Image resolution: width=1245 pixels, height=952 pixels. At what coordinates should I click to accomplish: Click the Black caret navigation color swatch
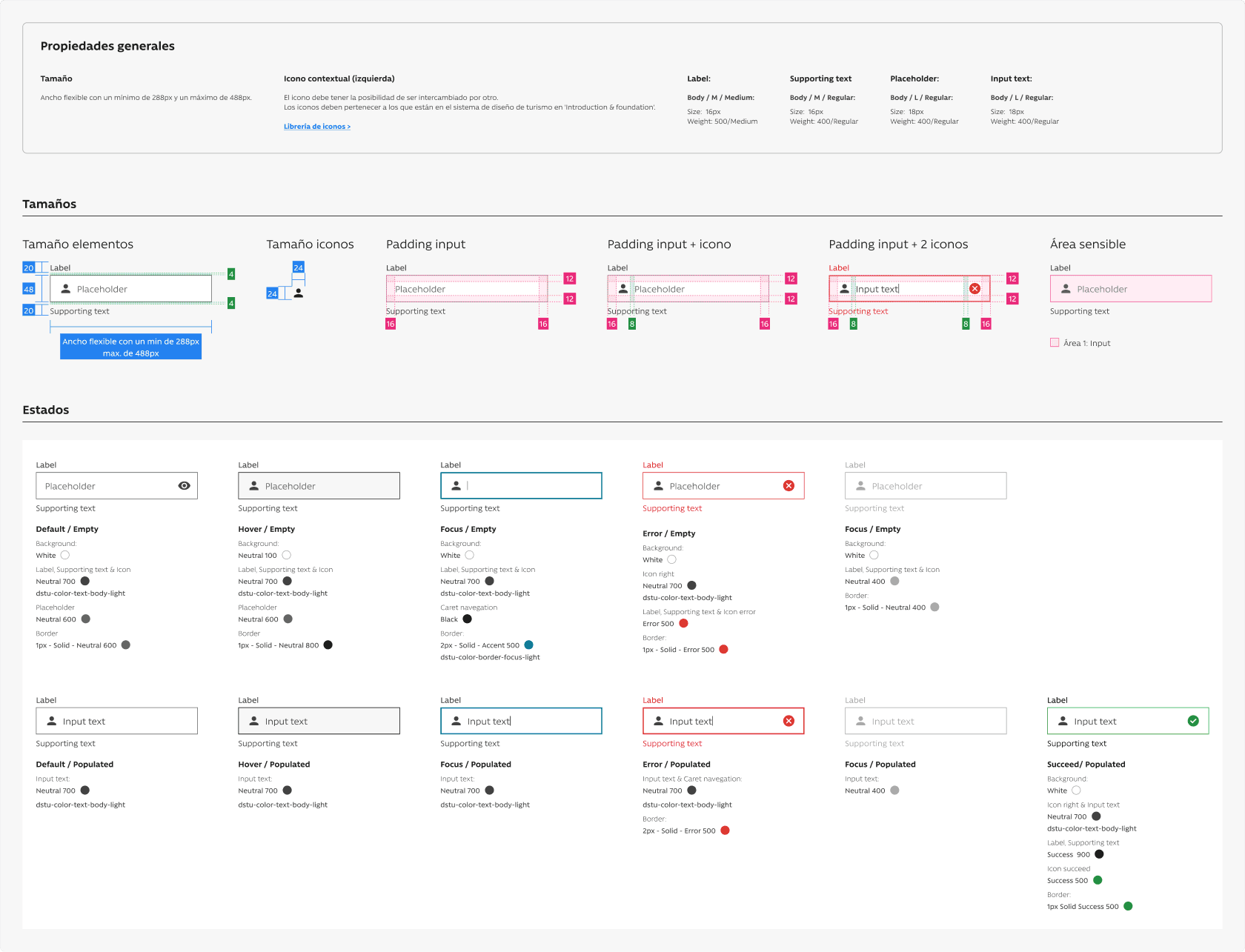(467, 619)
